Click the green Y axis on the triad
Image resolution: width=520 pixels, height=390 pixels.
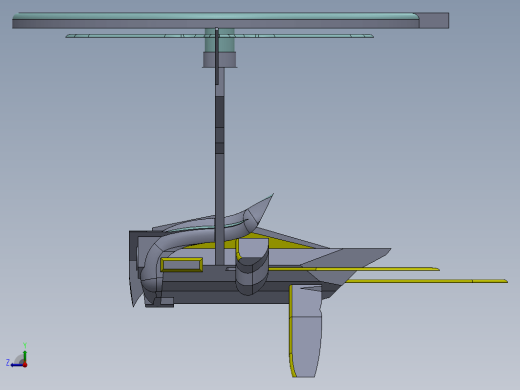point(25,355)
